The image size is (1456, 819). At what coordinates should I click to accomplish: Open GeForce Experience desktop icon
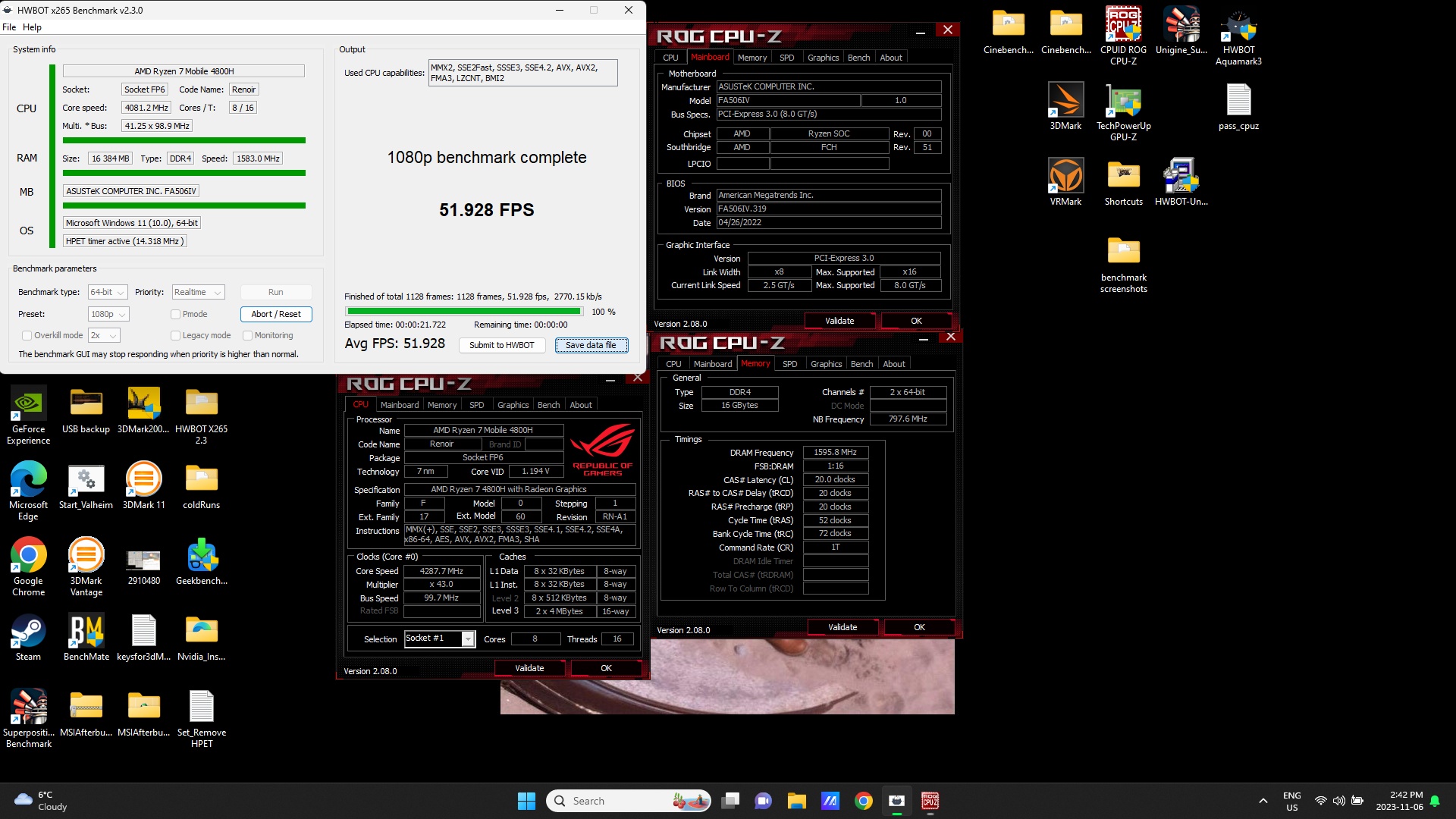coord(28,414)
